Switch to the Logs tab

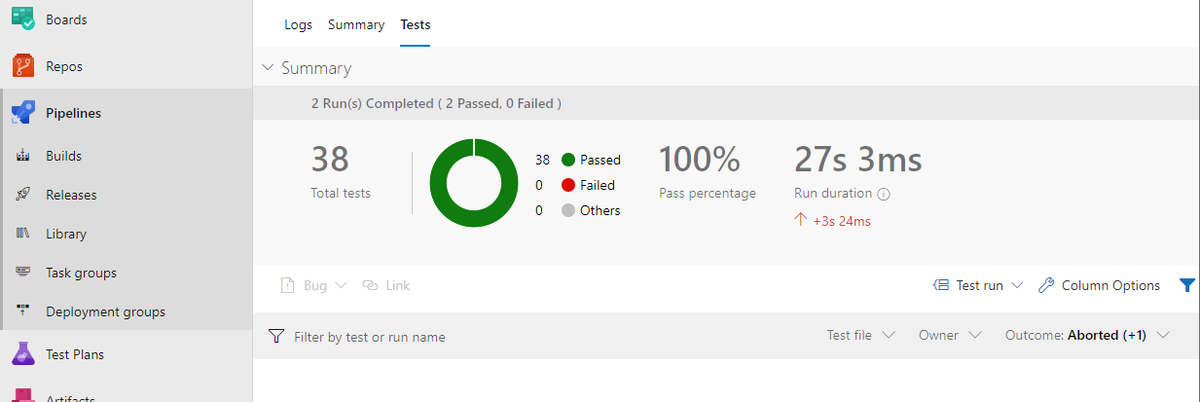pos(298,25)
